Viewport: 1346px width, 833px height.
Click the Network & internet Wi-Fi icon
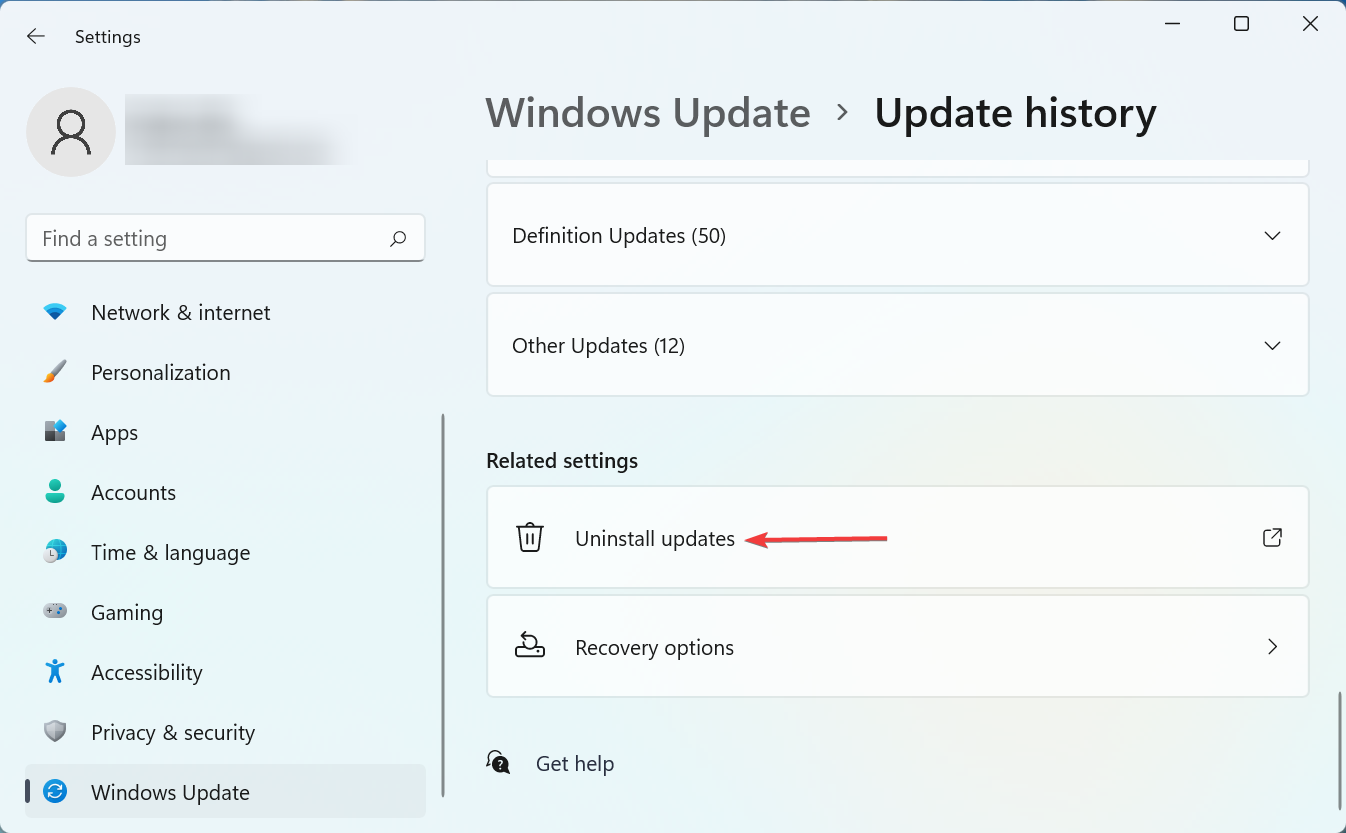[x=55, y=313]
